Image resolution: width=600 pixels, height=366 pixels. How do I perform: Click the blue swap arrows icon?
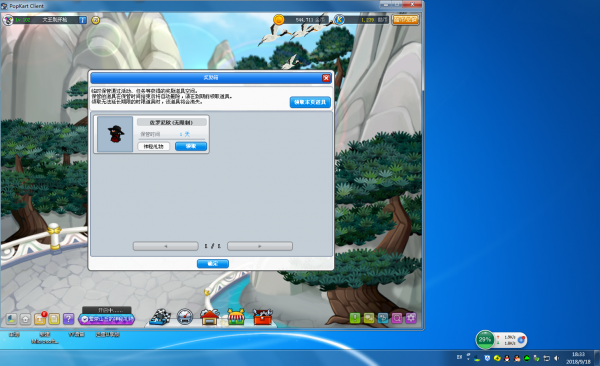pyautogui.click(x=383, y=318)
